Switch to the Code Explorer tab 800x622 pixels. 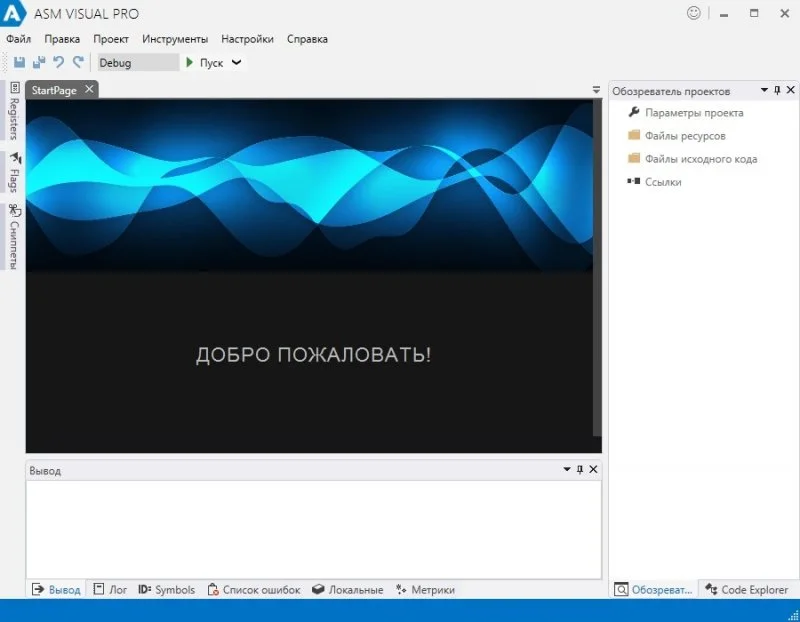point(746,589)
